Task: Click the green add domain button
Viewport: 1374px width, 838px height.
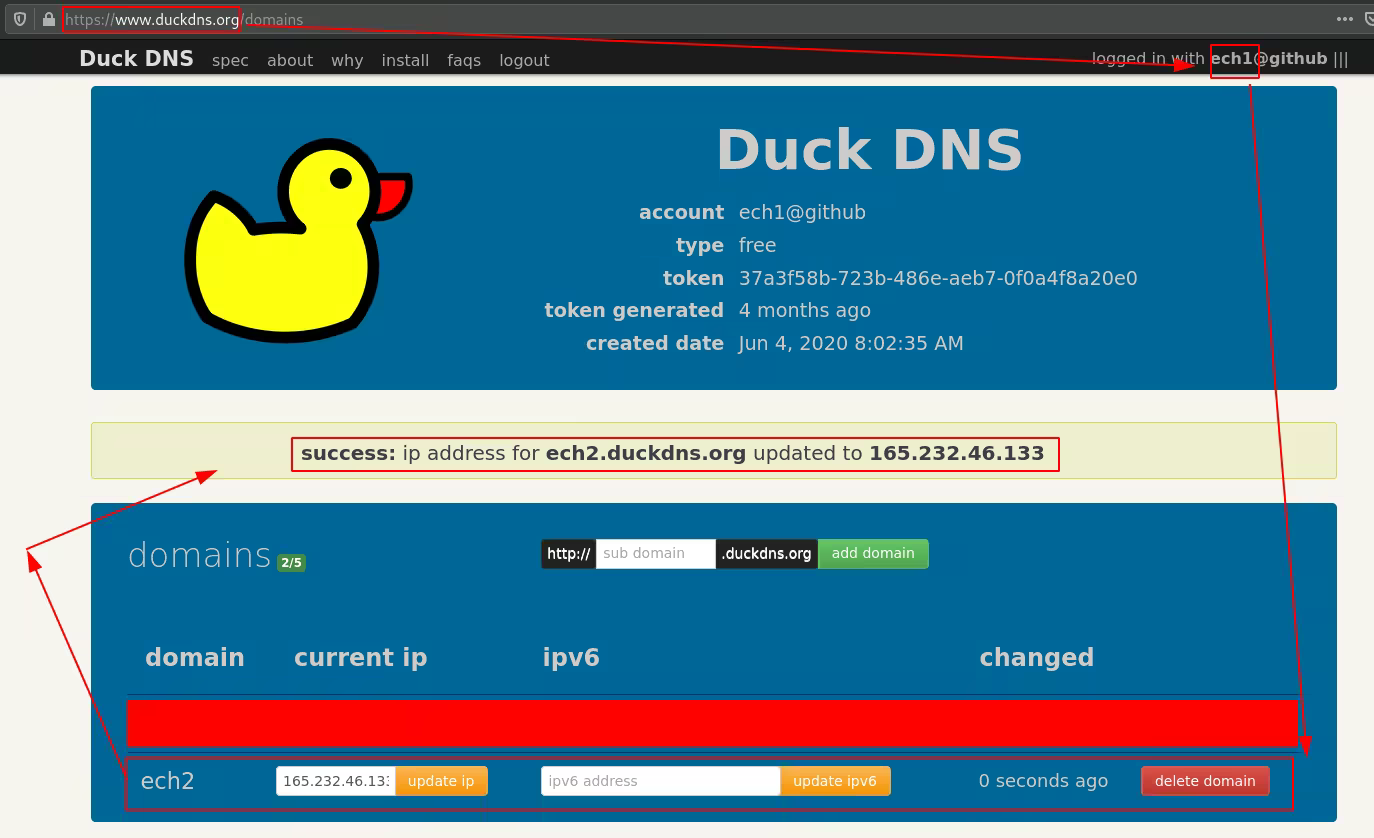Action: pos(873,553)
